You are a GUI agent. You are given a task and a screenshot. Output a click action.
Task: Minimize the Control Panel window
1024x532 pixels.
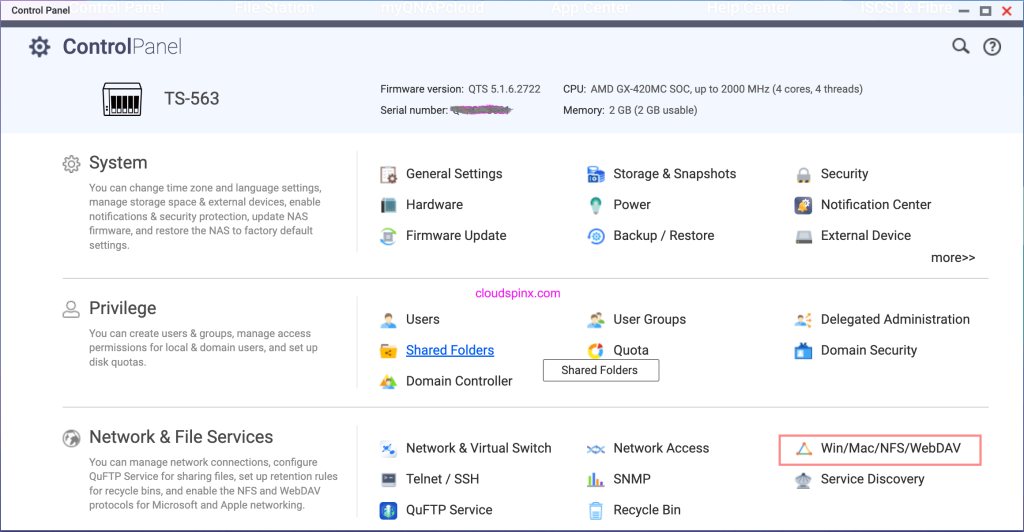coord(964,11)
